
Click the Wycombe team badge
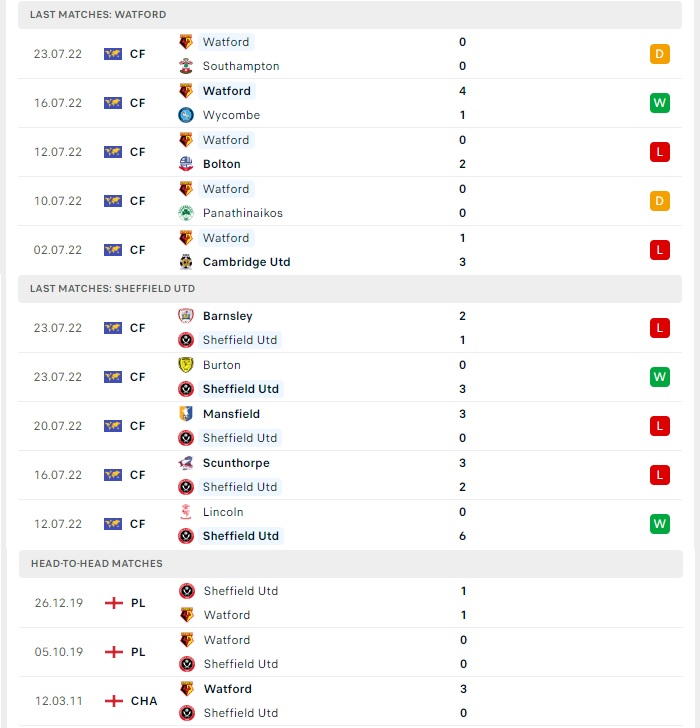186,115
